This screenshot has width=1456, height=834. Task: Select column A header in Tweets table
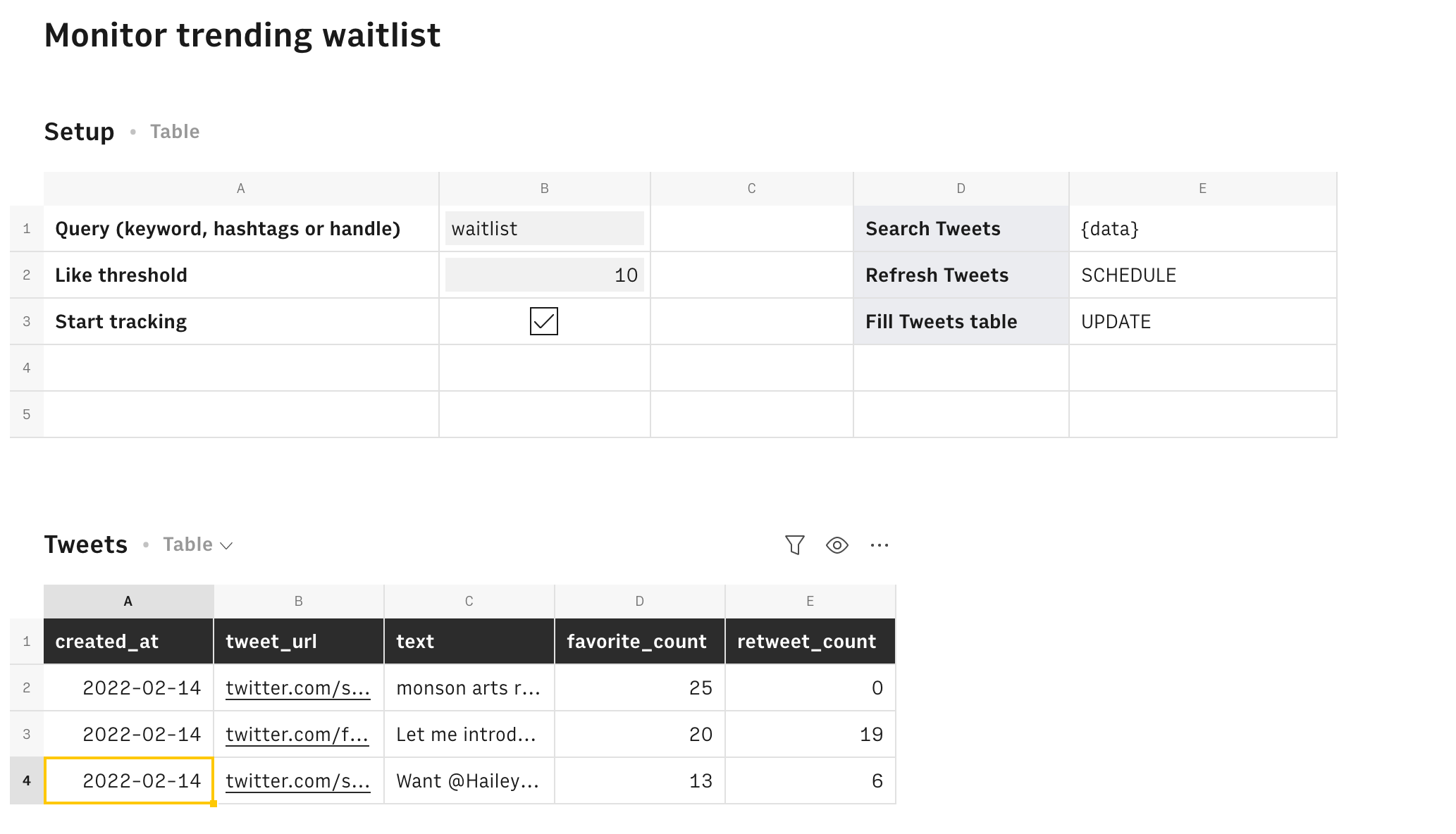(128, 602)
